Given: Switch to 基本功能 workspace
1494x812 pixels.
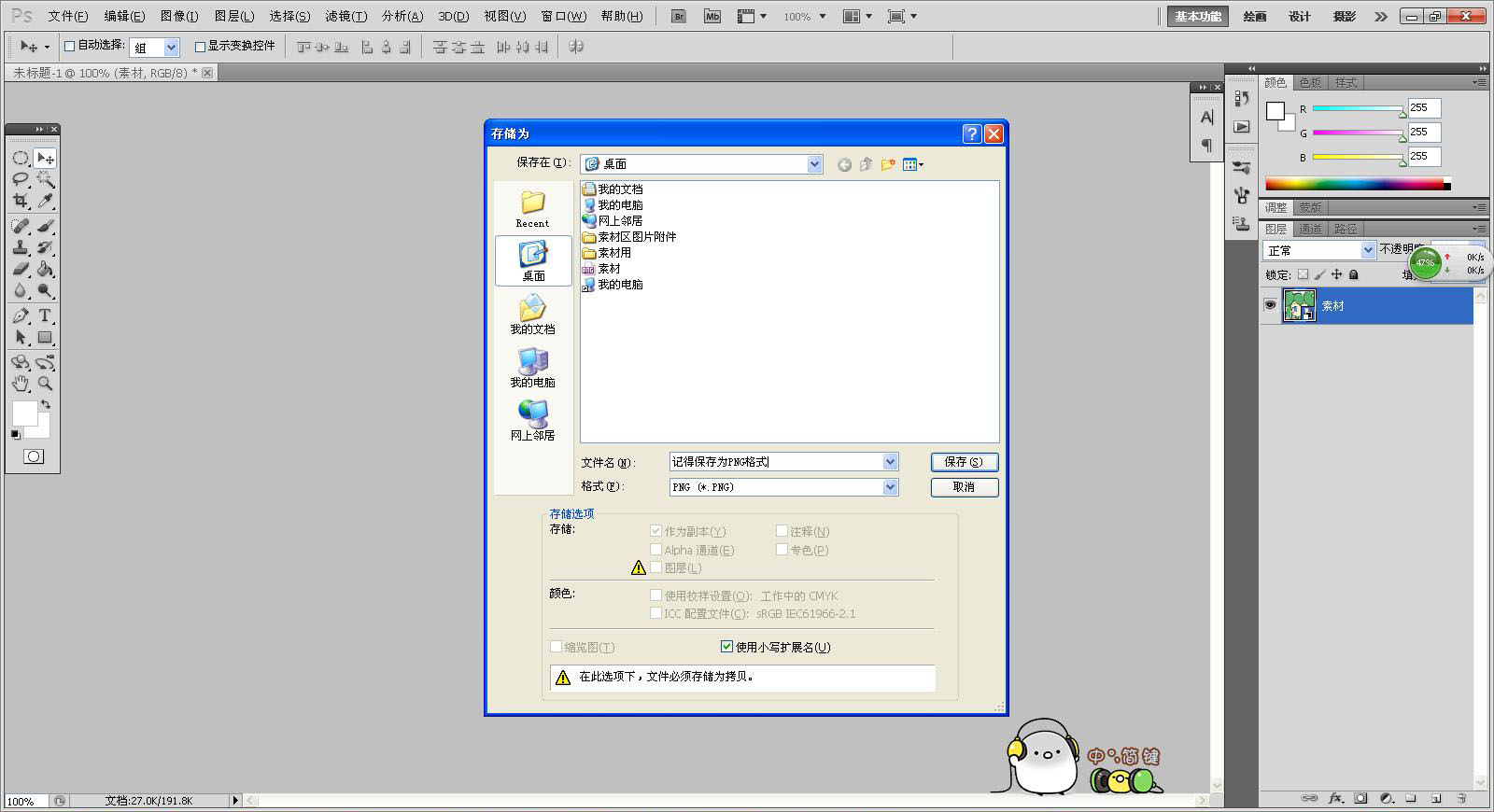Looking at the screenshot, I should tap(1198, 16).
